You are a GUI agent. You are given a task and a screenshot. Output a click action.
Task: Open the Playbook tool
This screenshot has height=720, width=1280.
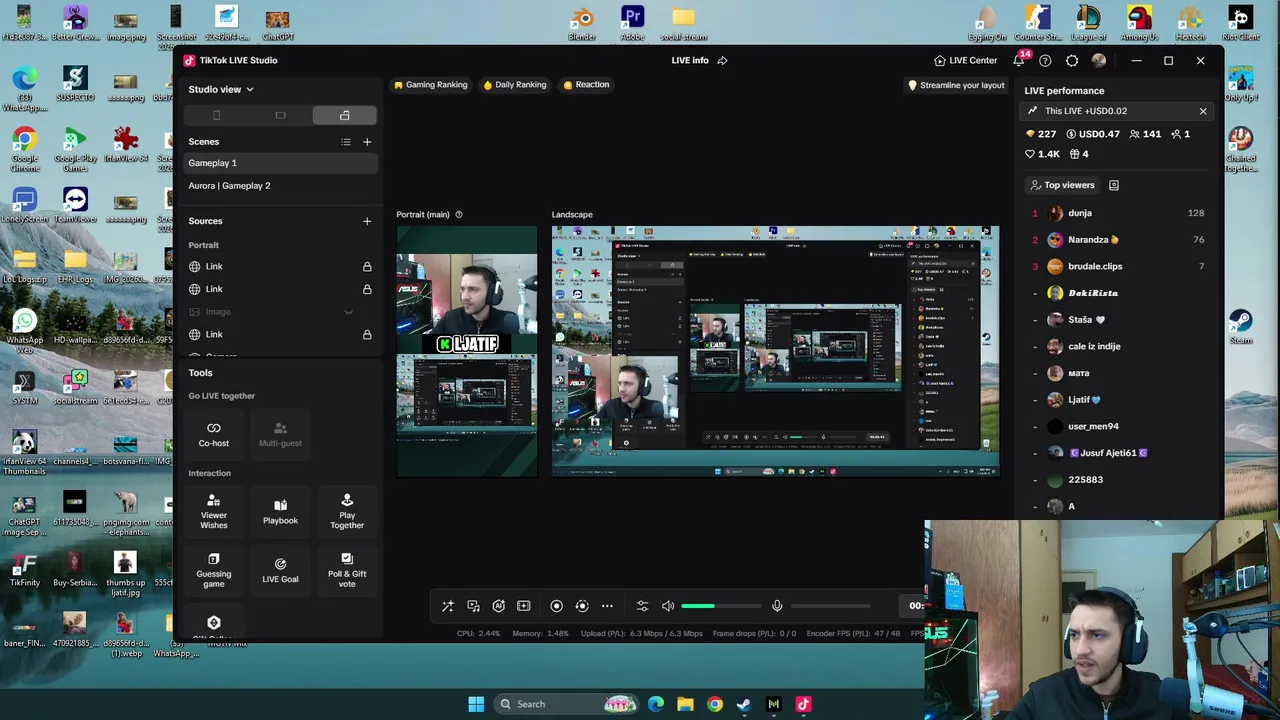pos(280,512)
